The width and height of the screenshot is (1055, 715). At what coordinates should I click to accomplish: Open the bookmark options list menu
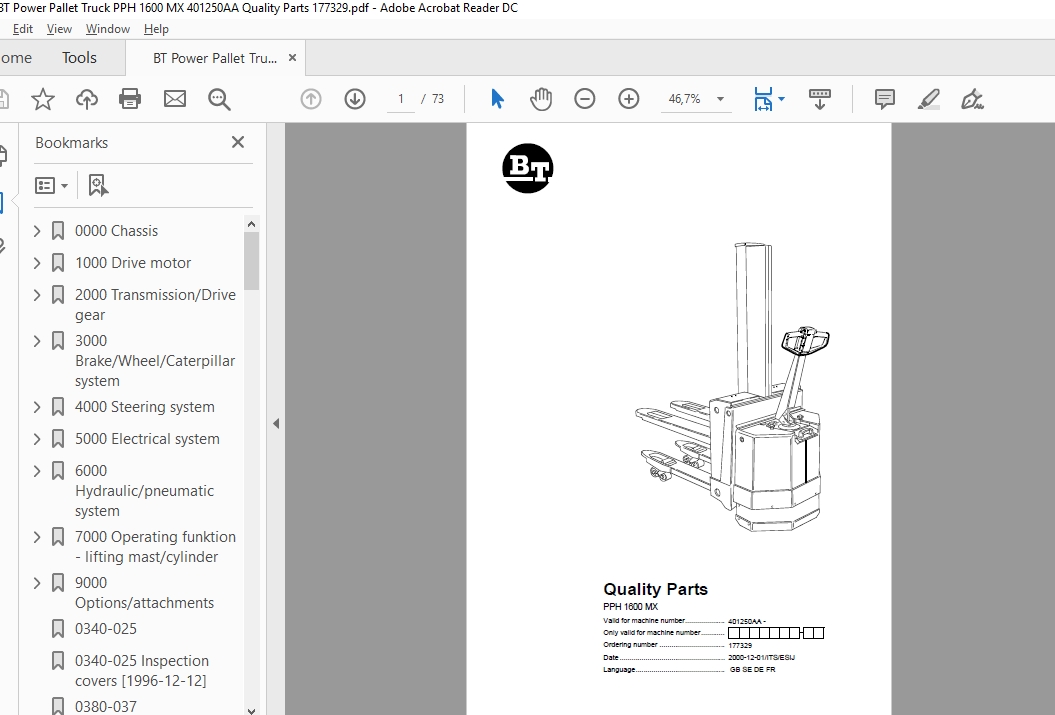tap(52, 186)
